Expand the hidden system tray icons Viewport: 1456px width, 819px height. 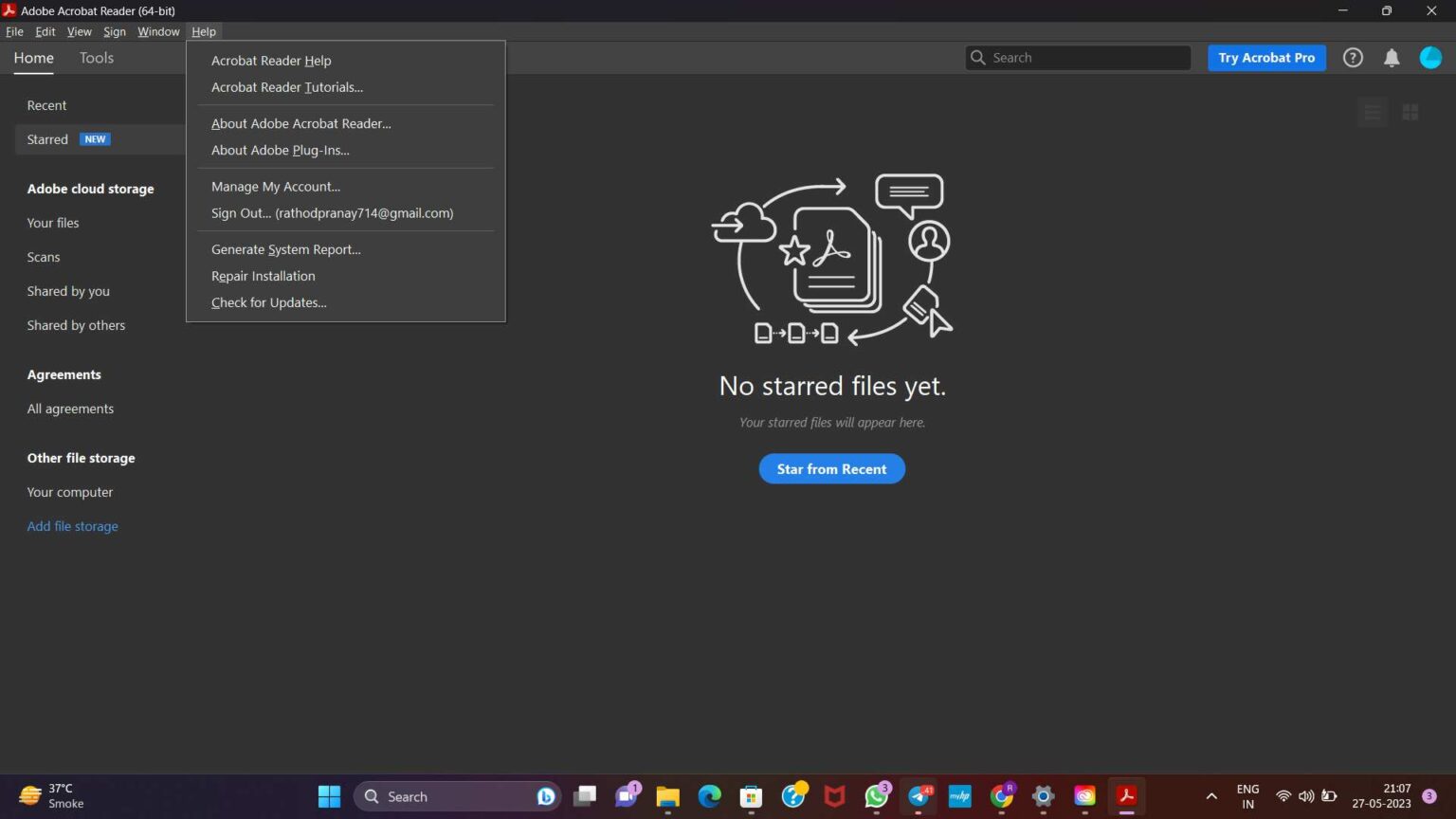[x=1211, y=796]
